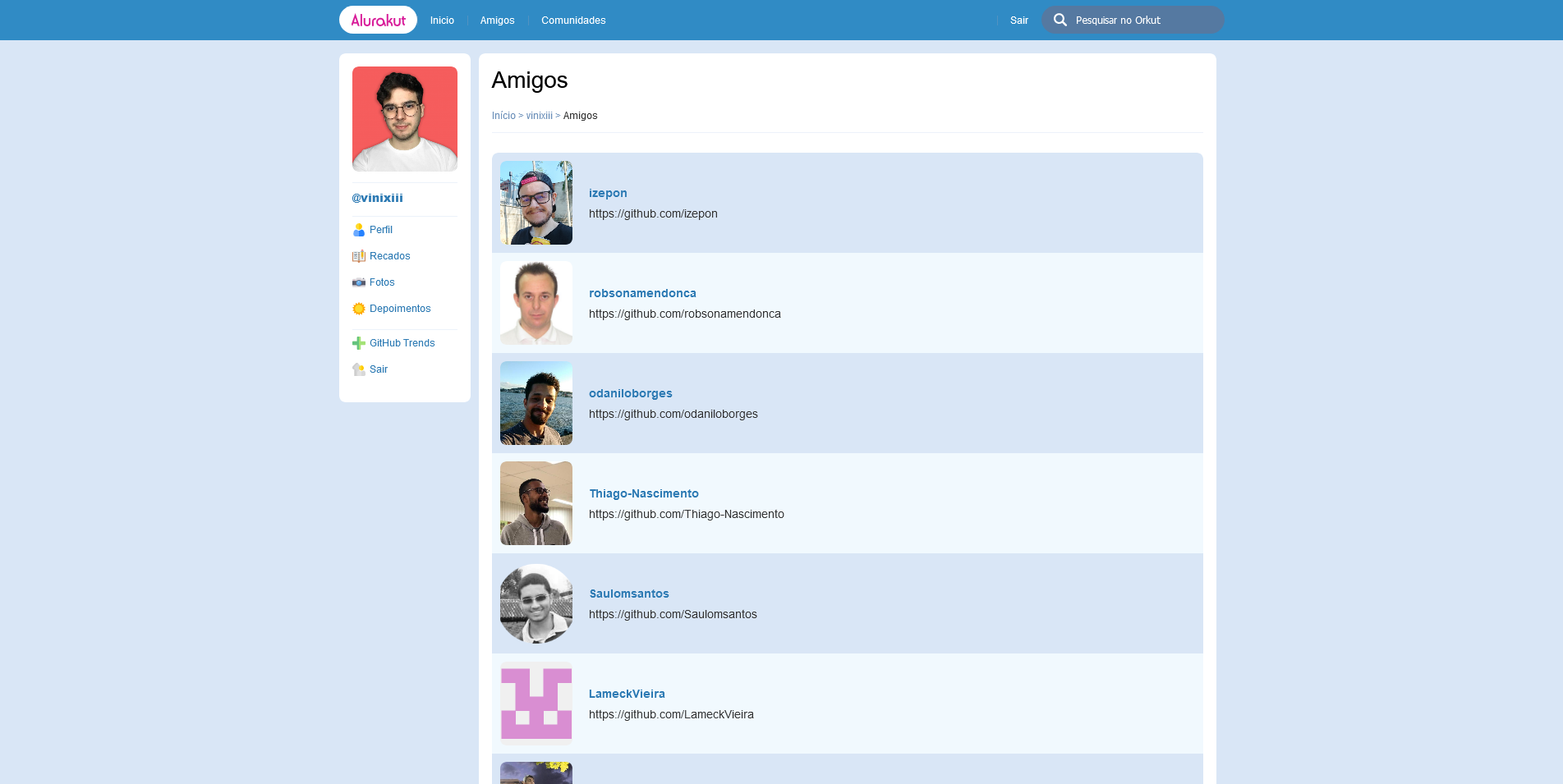1563x784 pixels.
Task: Click the https://github.com/odaniloborges text
Action: click(x=673, y=414)
